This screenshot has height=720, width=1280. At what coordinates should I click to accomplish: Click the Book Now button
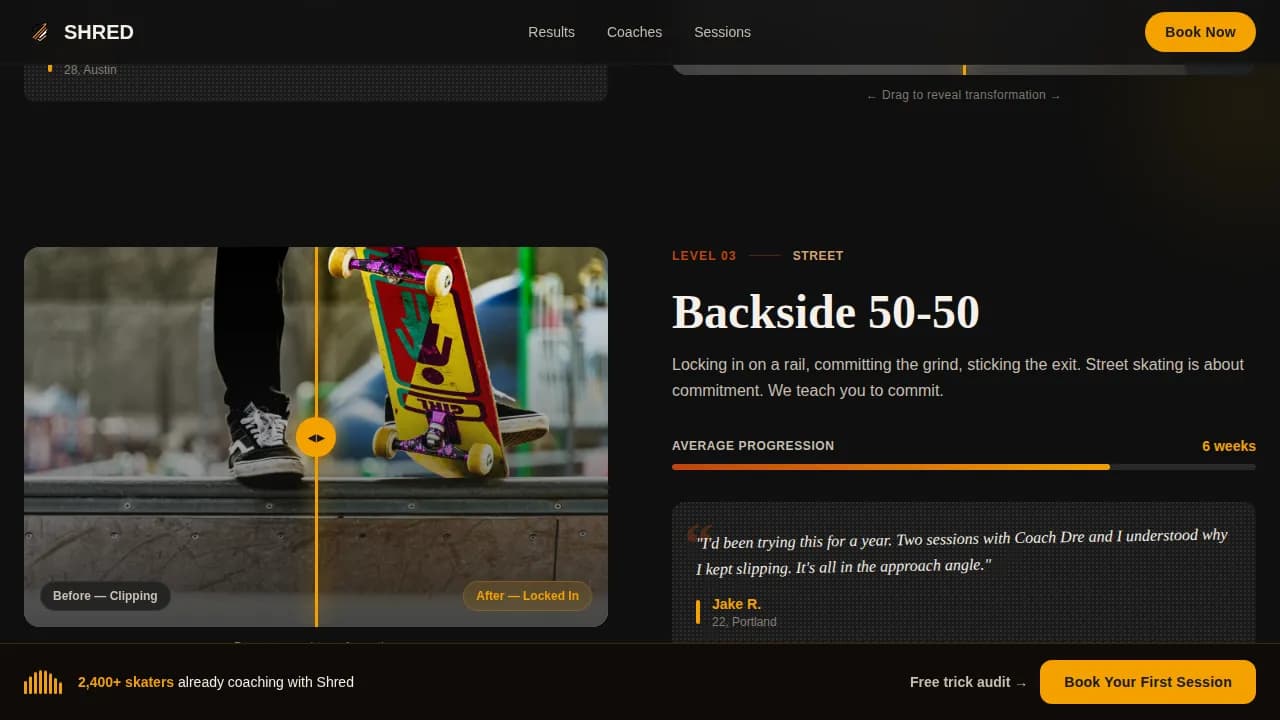click(x=1200, y=32)
